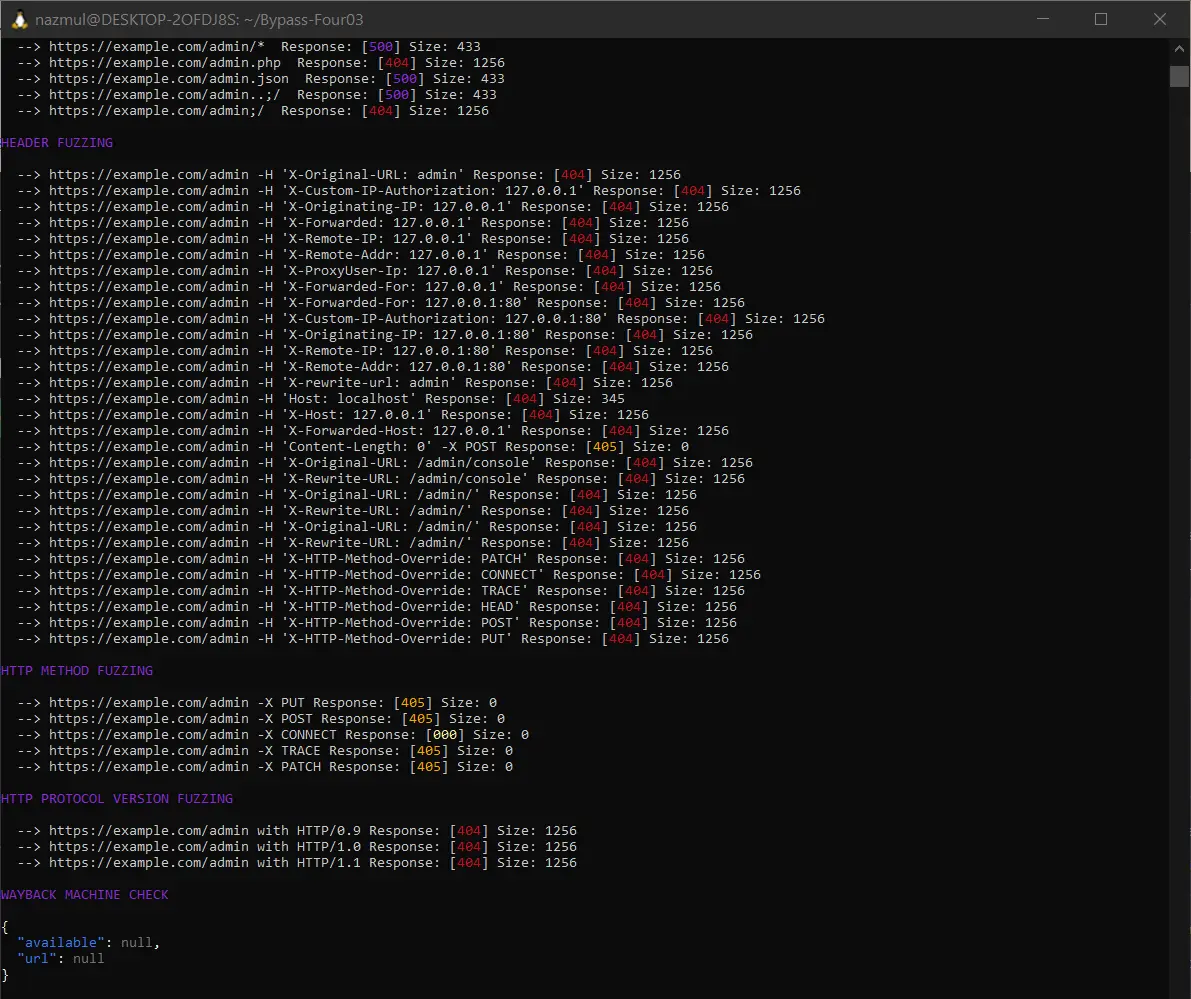Click the 'X-Forwarded-Host: 127.0.0.1' header line
Viewport: 1191px width, 999px height.
373,431
